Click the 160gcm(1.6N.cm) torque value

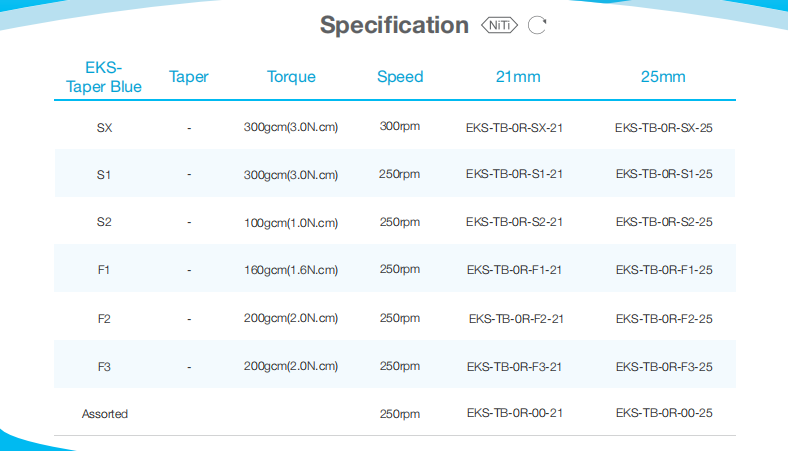click(x=291, y=270)
